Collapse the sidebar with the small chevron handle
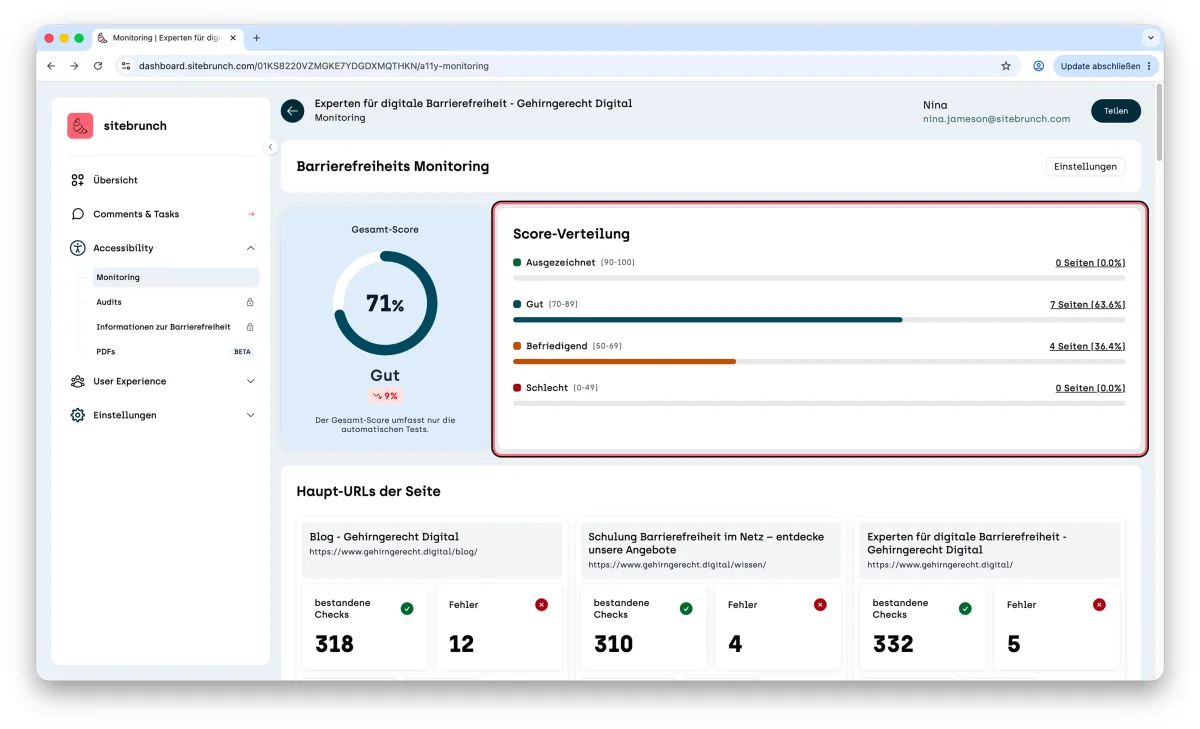Screen dimensions: 1200x729 coord(270,147)
